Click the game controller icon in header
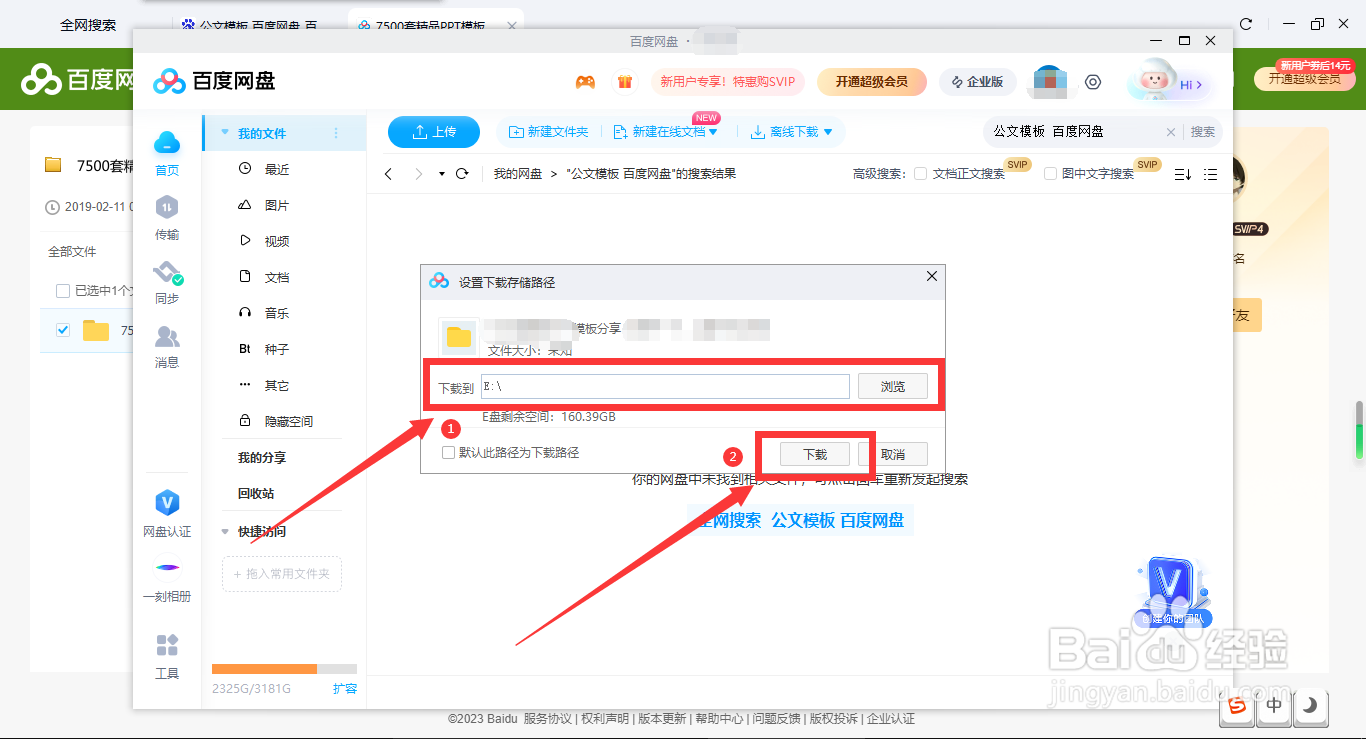This screenshot has width=1366, height=739. coord(585,82)
